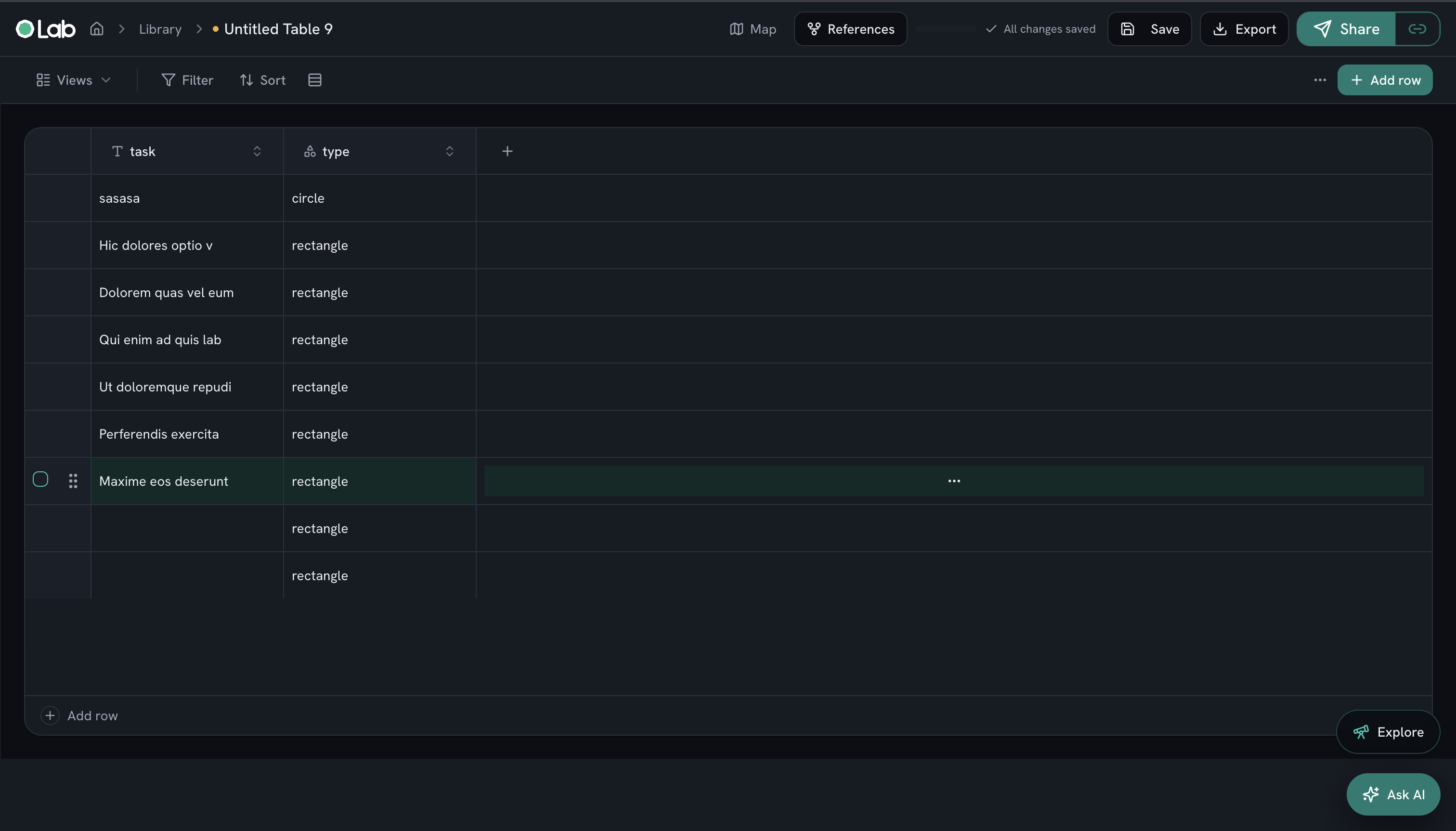Select Ut doloremque repudi cell
The width and height of the screenshot is (1456, 831).
pyautogui.click(x=187, y=387)
